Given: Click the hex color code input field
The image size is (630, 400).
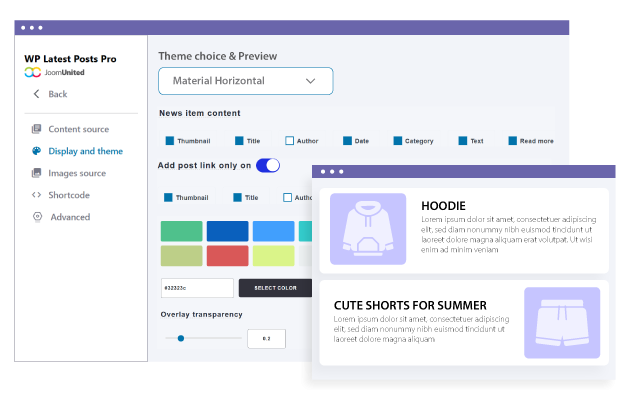Looking at the screenshot, I should click(195, 288).
